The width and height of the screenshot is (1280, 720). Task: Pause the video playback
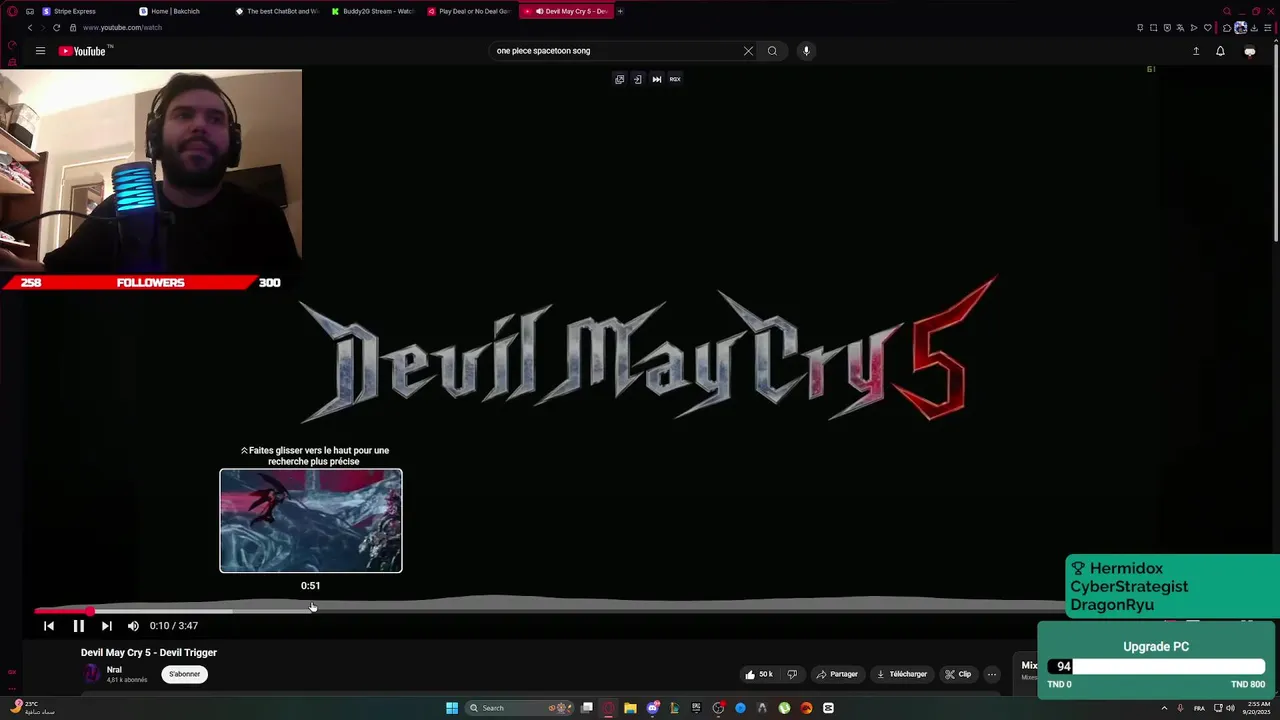(x=78, y=626)
